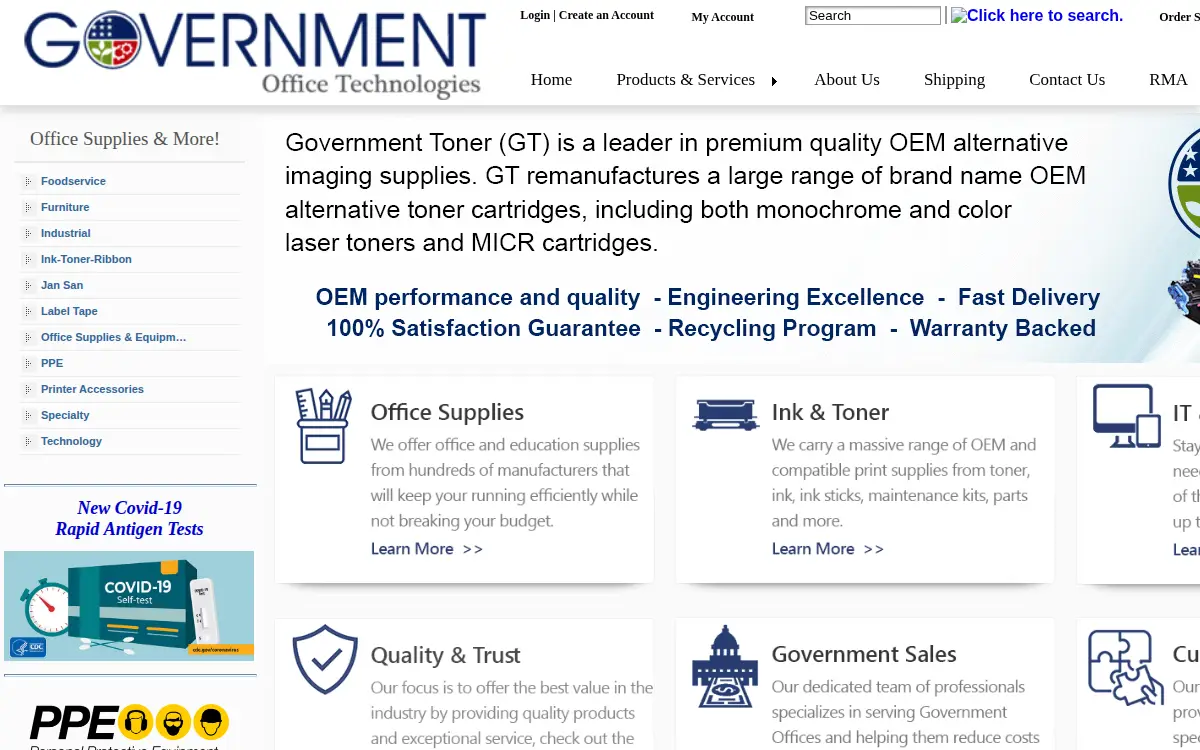Click the Ink & Toner cartridge icon

point(725,414)
